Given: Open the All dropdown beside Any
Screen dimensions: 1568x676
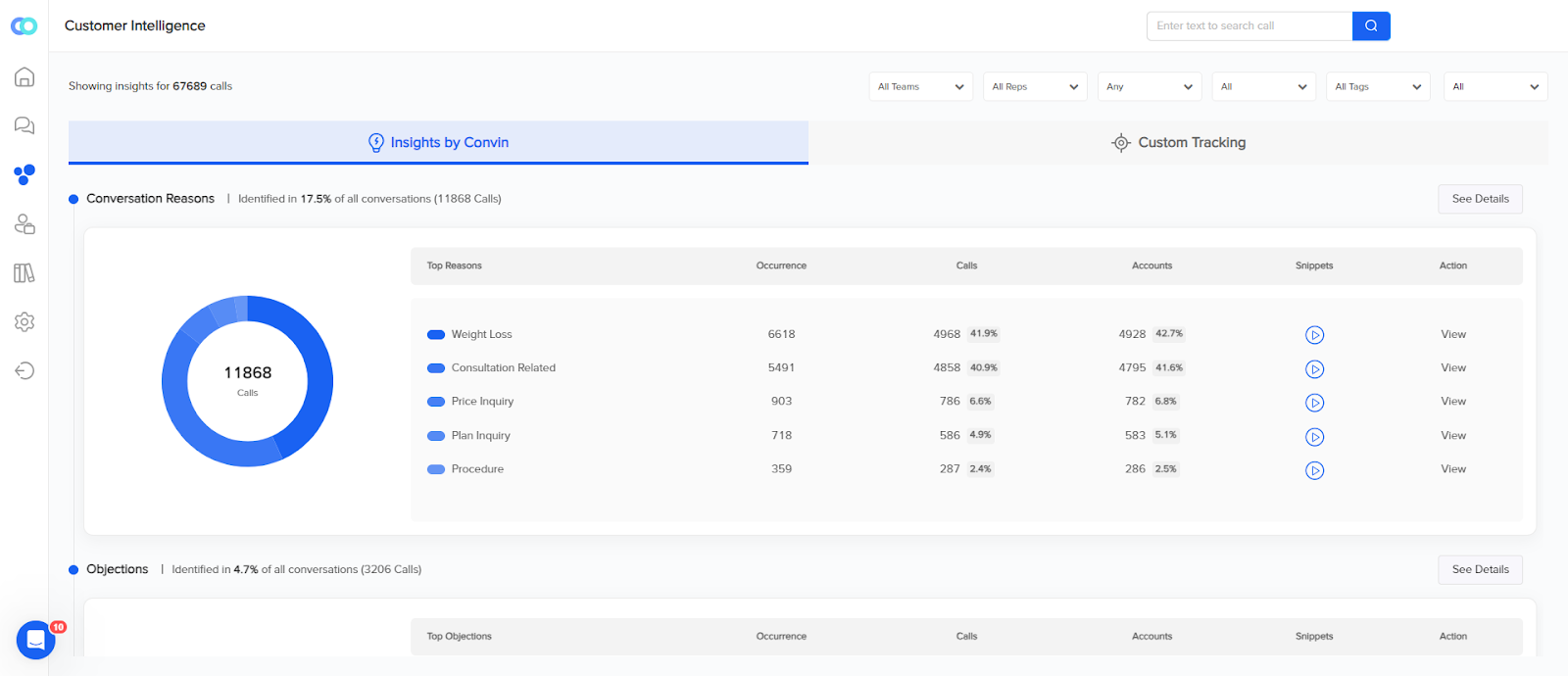Looking at the screenshot, I should [x=1264, y=86].
